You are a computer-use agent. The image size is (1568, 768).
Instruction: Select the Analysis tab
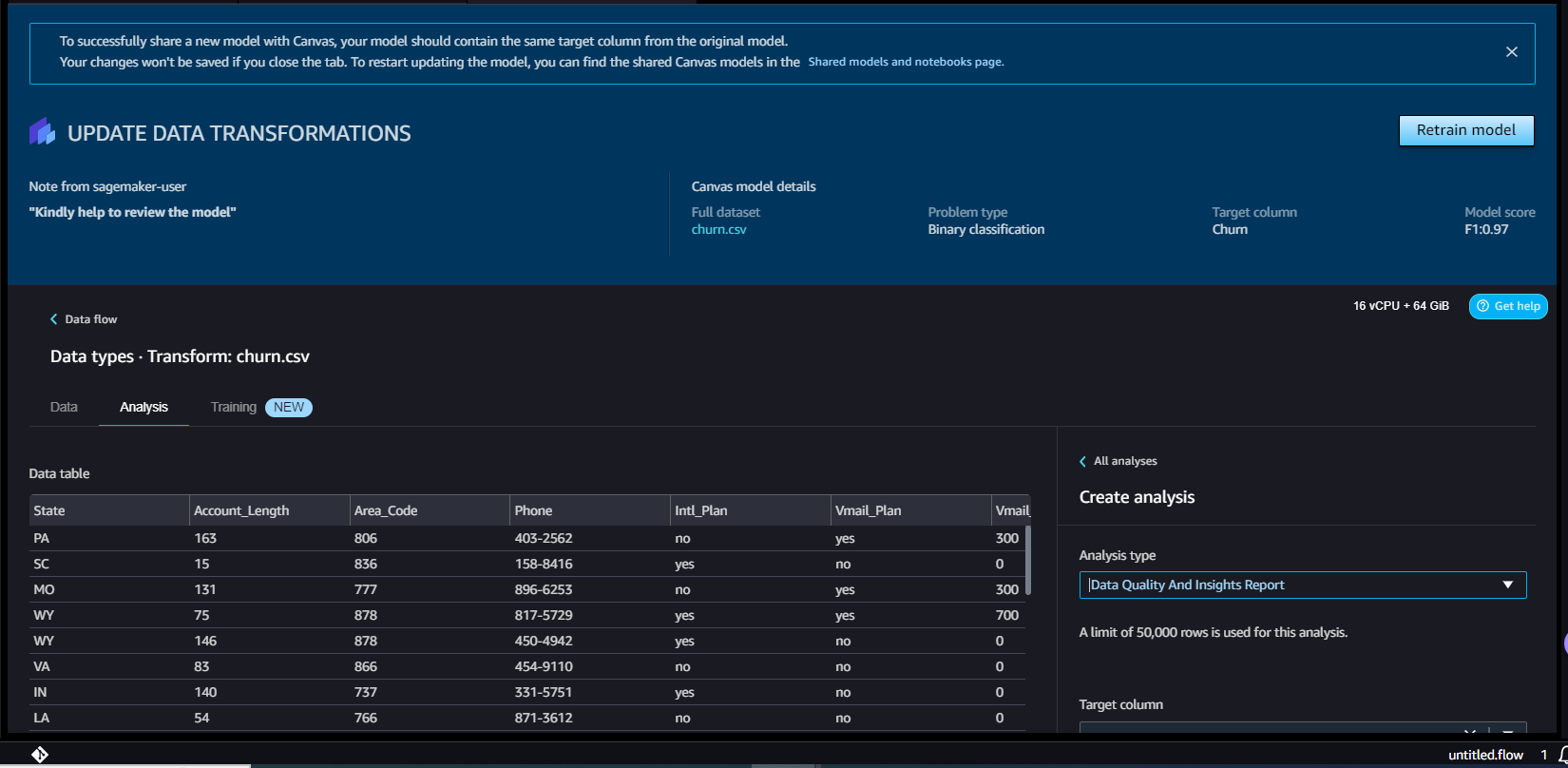tap(143, 407)
